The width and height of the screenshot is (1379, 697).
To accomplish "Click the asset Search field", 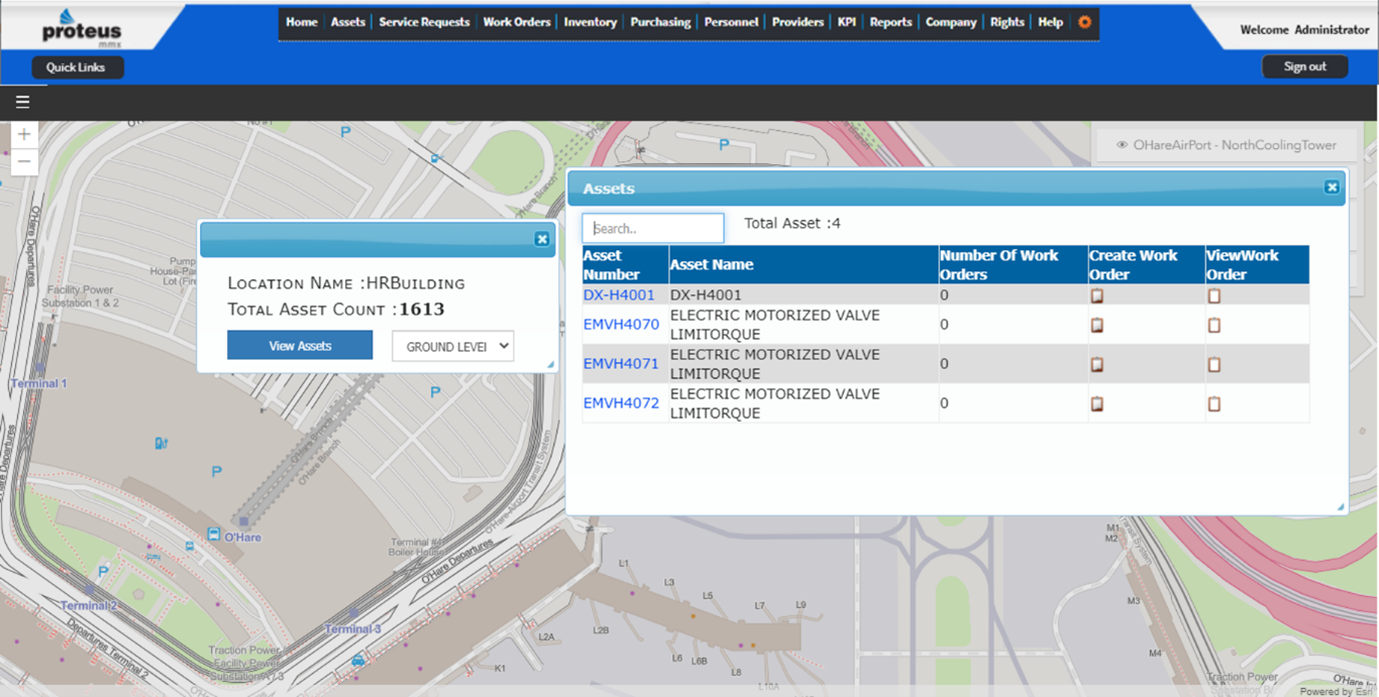I will pos(653,228).
